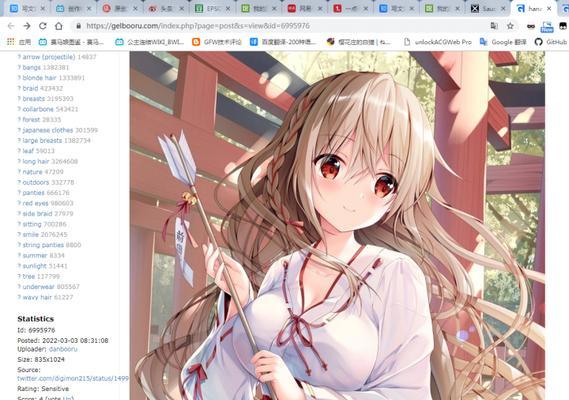Switch to the first browser tab
This screenshot has width=569, height=400.
28,9
